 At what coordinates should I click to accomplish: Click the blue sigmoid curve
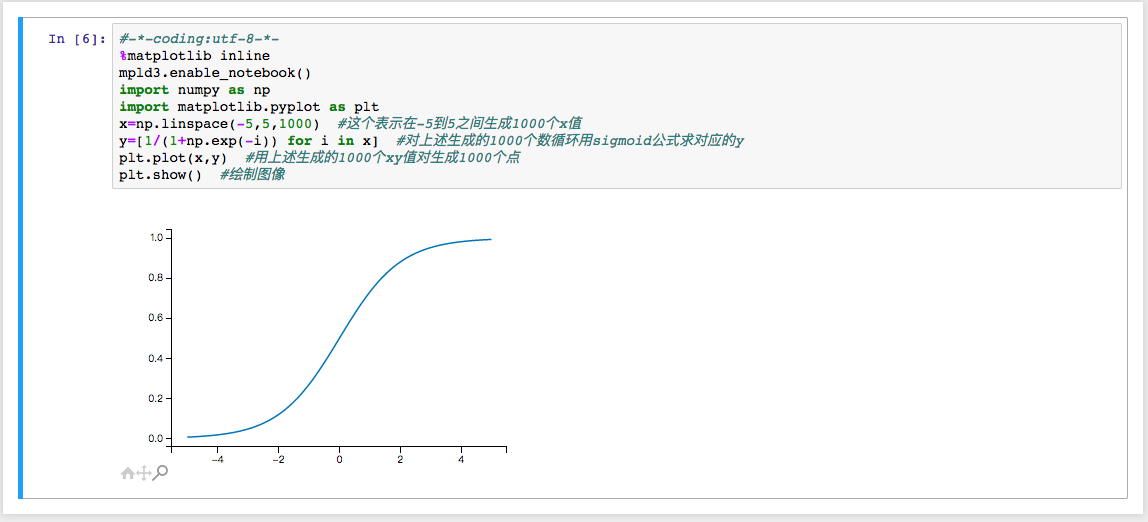(339, 338)
